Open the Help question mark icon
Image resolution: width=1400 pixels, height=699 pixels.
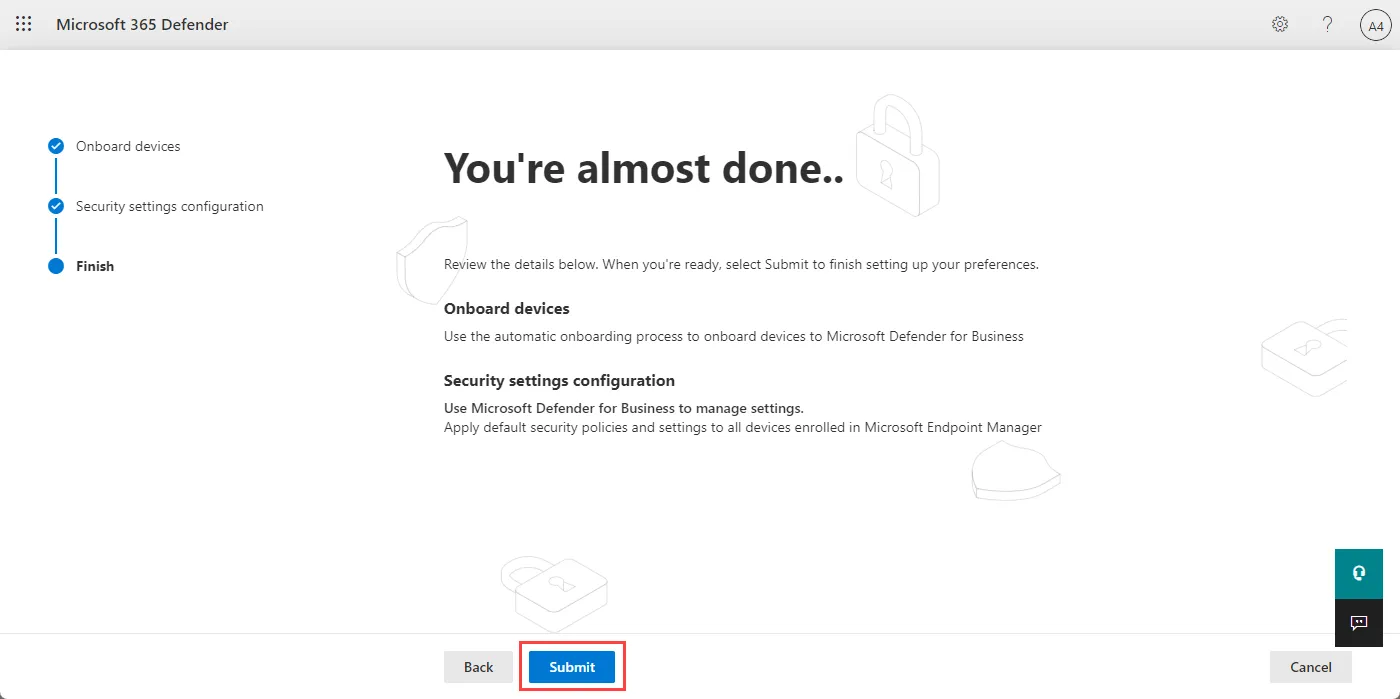(x=1328, y=24)
